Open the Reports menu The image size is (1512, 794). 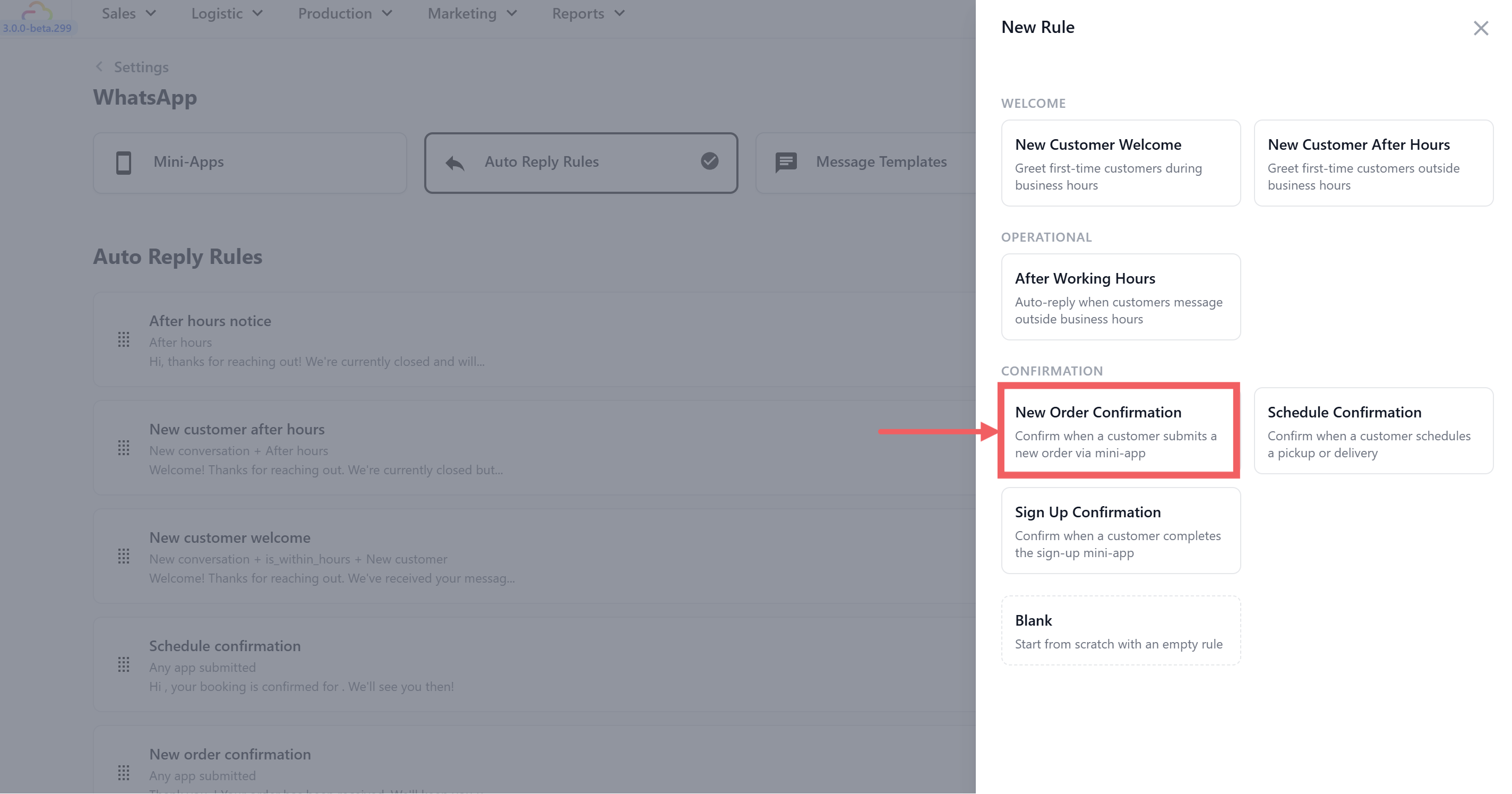(x=588, y=13)
